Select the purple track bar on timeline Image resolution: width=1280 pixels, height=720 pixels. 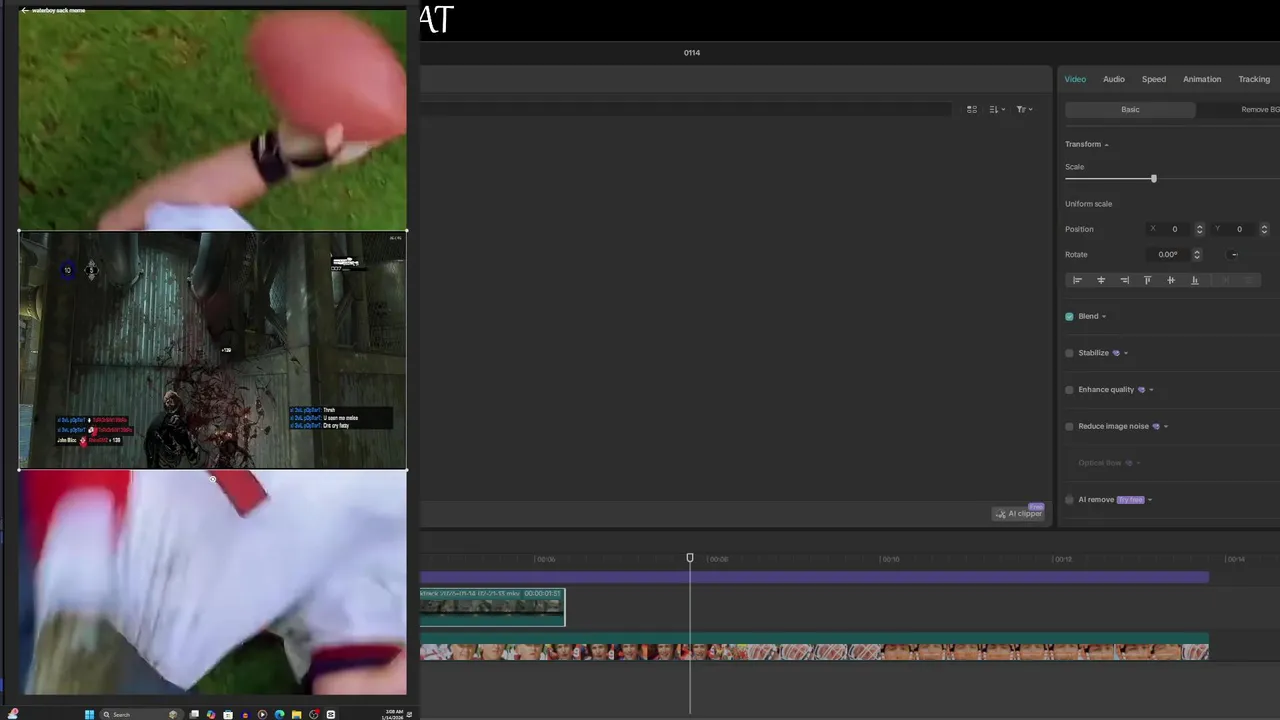coord(814,578)
